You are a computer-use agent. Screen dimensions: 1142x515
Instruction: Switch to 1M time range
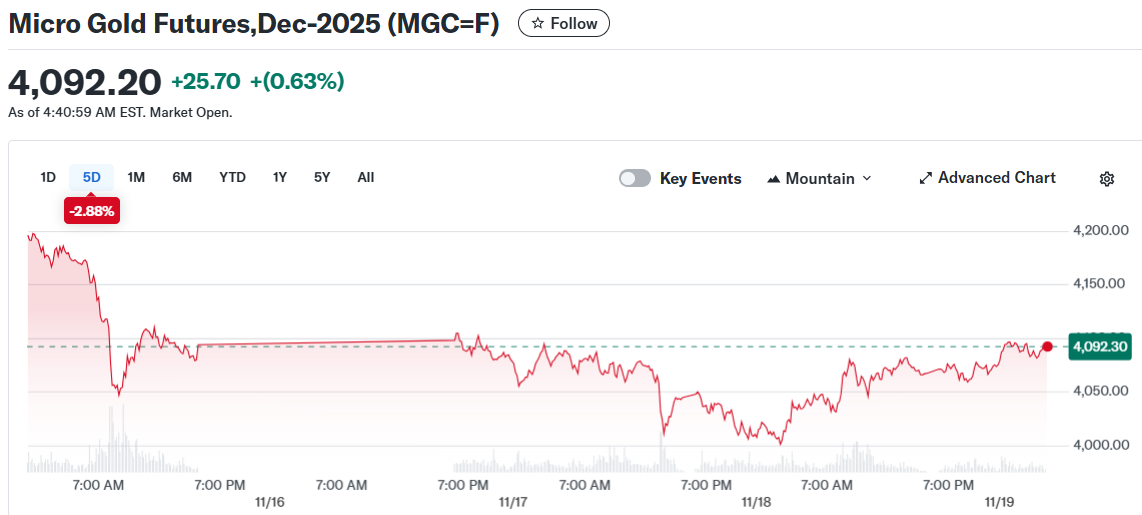click(136, 177)
